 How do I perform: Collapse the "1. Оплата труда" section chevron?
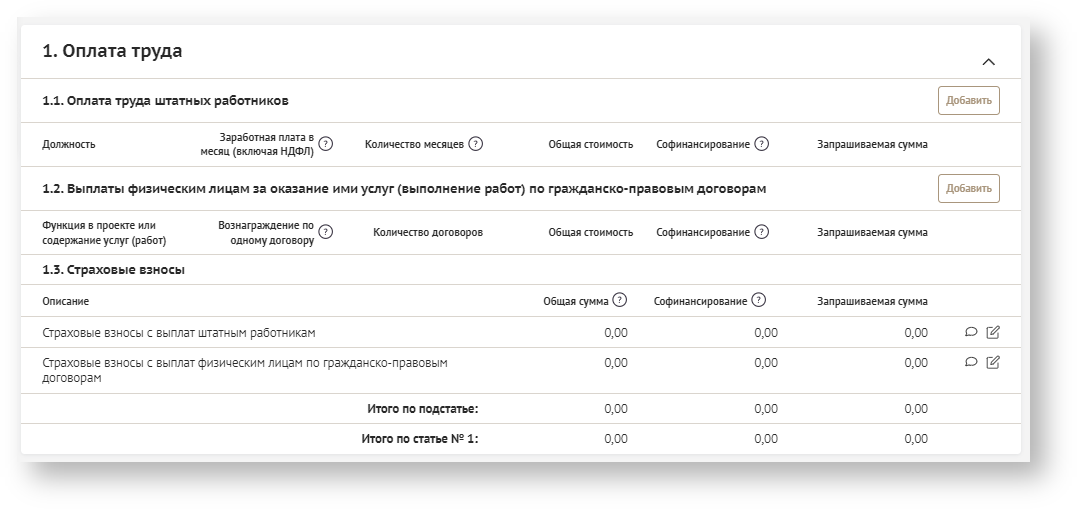point(988,62)
